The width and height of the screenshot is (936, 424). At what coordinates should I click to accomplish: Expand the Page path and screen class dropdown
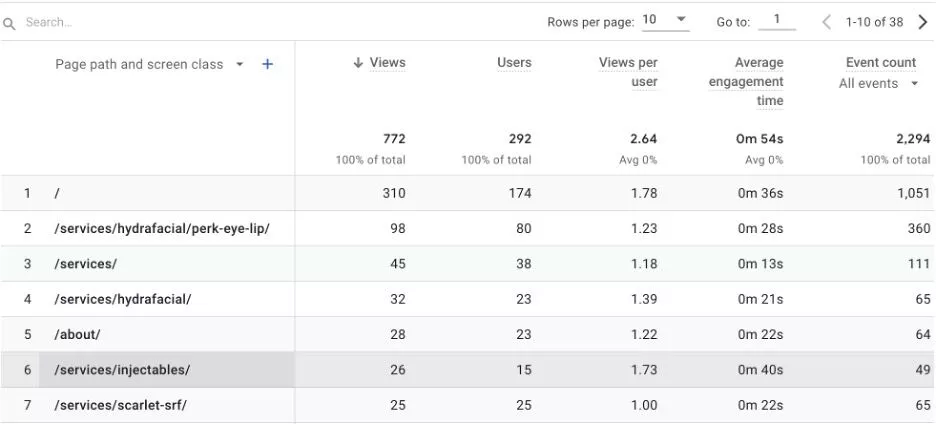[240, 64]
